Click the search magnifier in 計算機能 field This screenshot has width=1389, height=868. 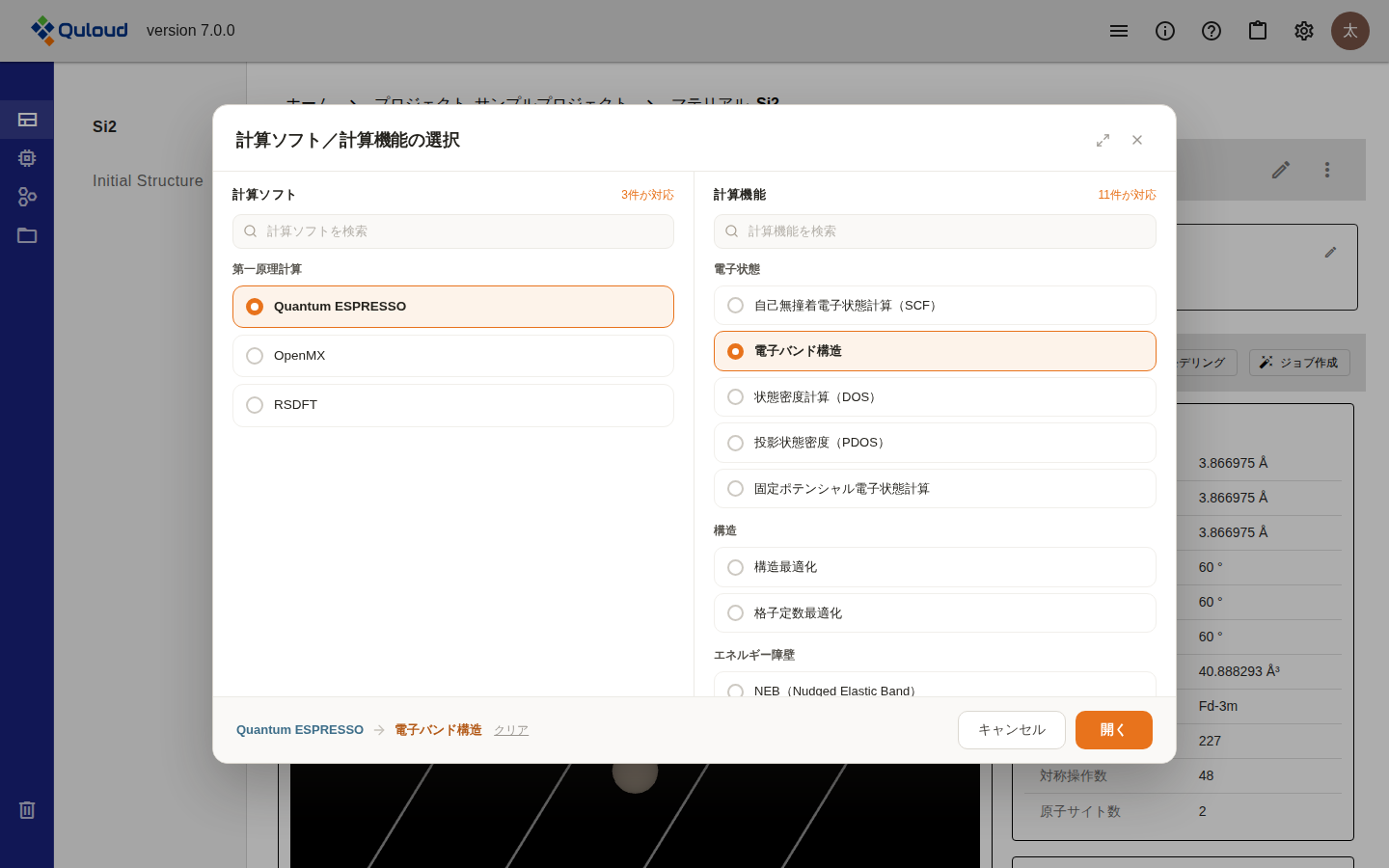coord(732,231)
